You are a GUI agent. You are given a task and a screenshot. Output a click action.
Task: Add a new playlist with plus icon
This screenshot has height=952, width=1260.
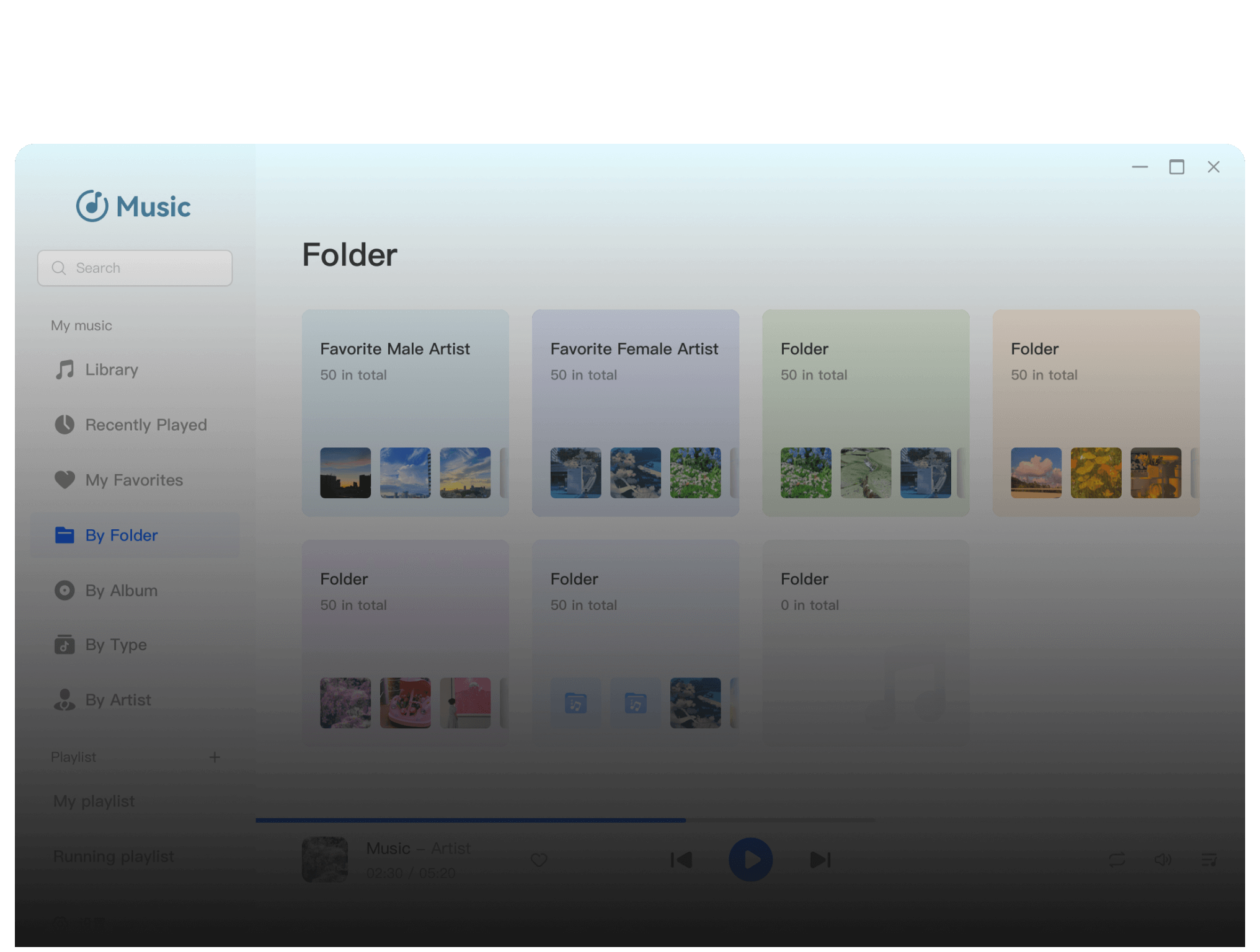point(215,757)
